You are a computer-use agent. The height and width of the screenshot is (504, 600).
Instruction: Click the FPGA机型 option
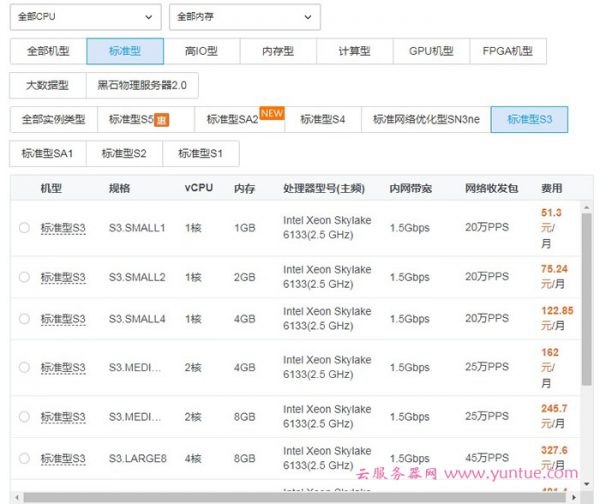point(507,52)
